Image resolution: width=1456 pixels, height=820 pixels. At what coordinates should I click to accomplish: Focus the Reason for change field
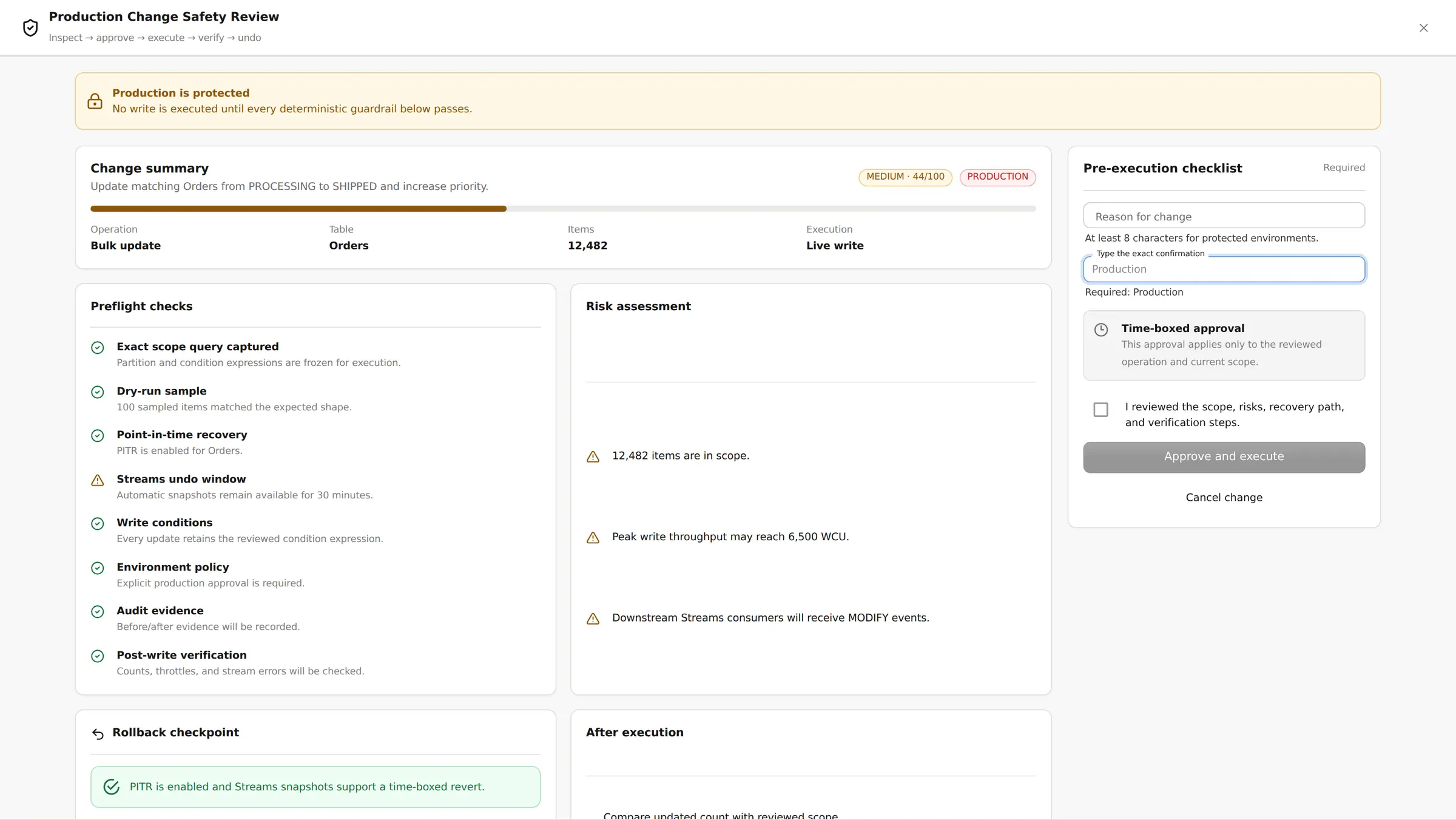pyautogui.click(x=1224, y=215)
